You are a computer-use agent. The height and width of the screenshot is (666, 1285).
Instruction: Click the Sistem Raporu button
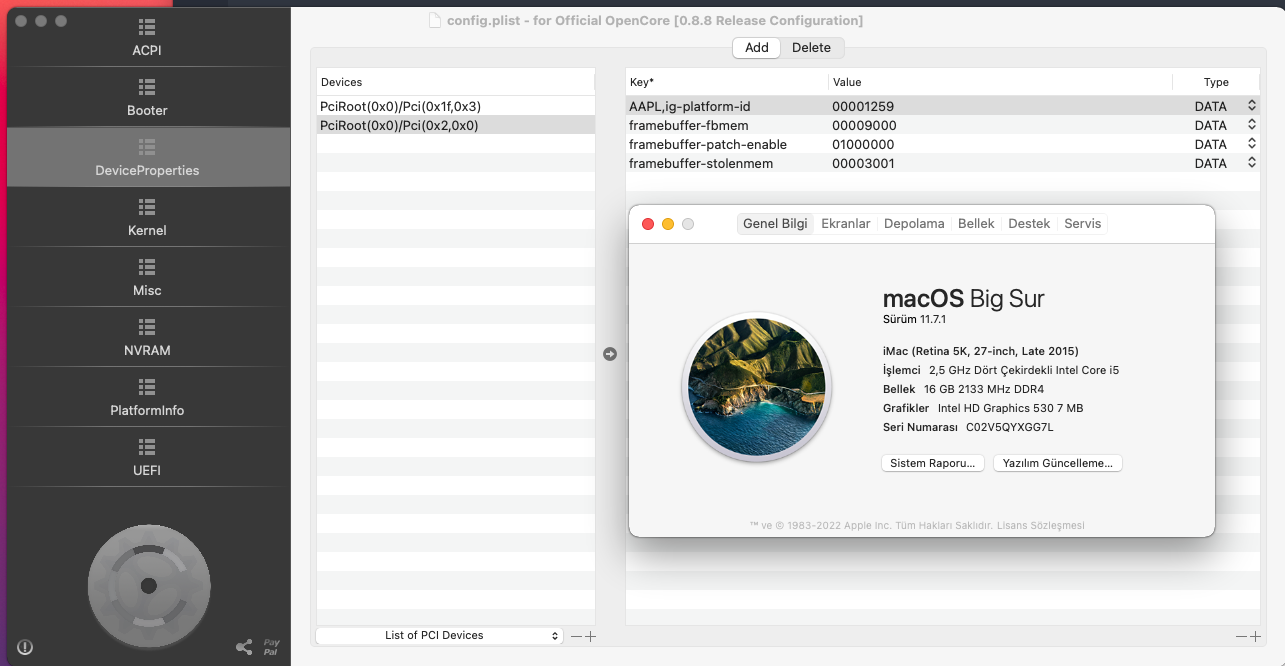pos(932,463)
